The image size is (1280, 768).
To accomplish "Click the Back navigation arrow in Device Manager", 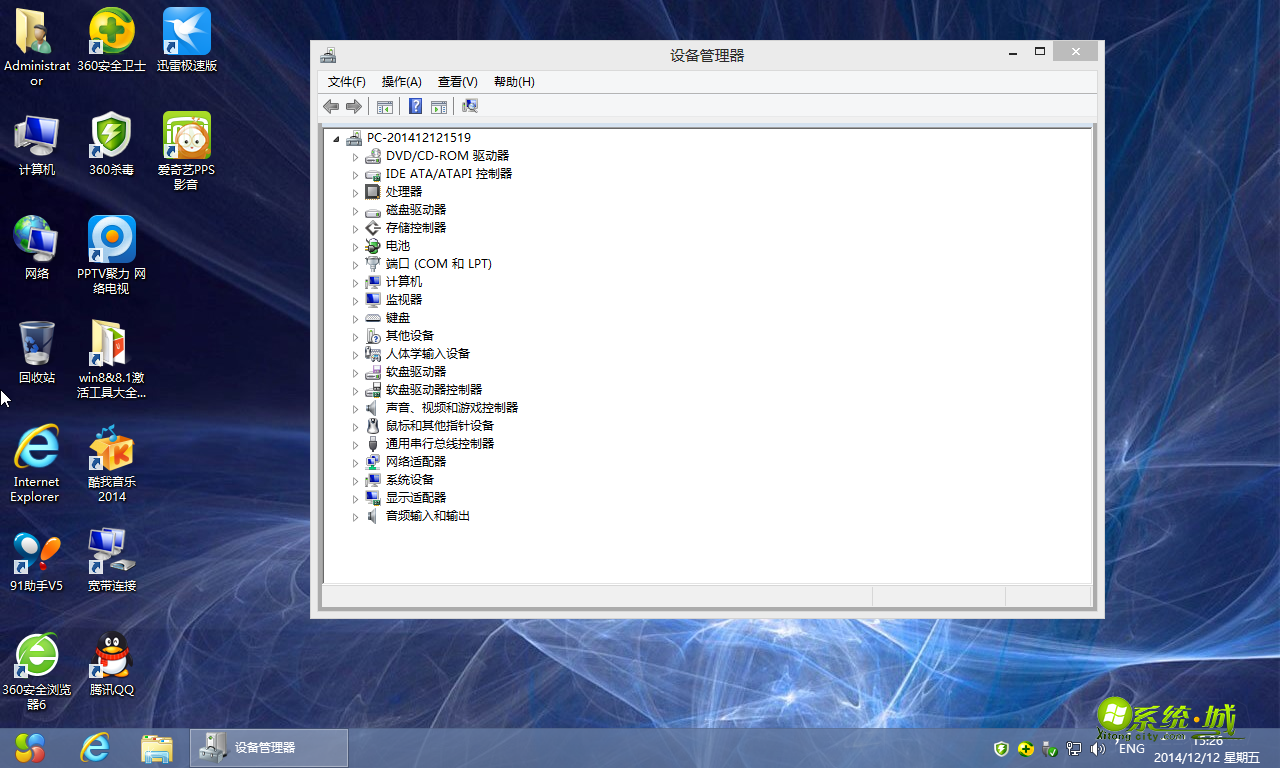I will coord(331,106).
